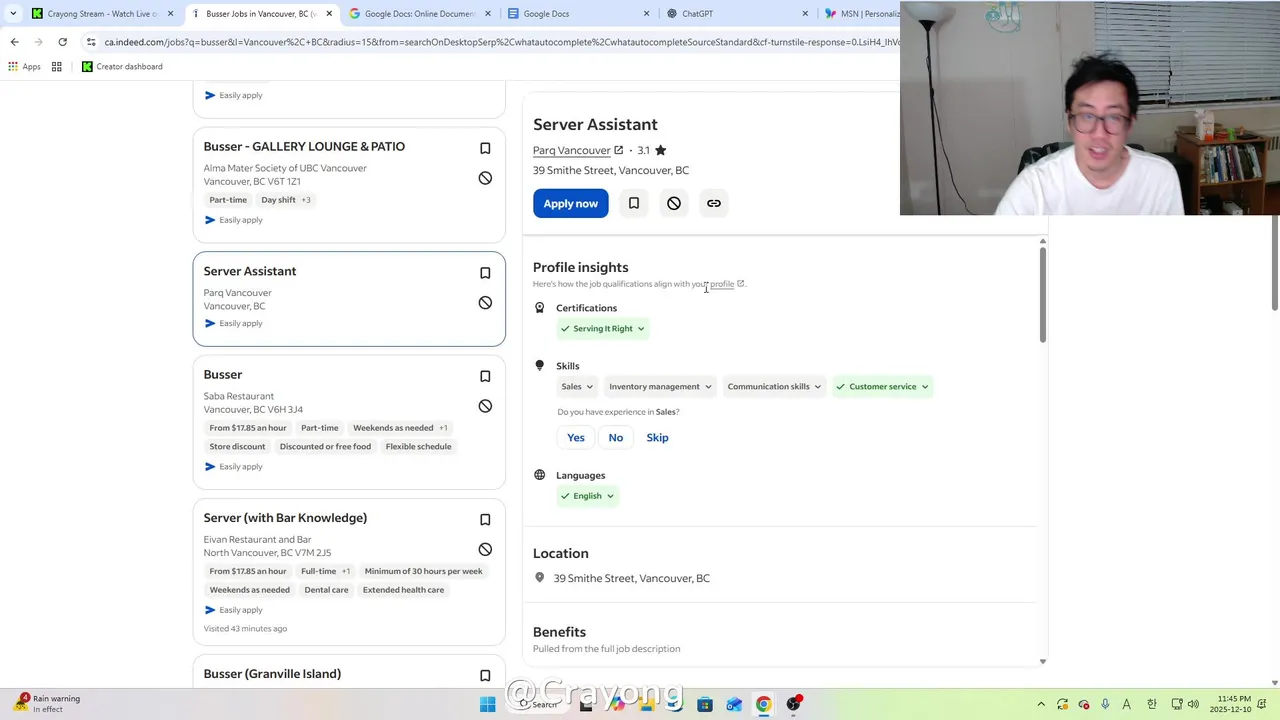1280x720 pixels.
Task: Expand the +1 tag on Saba Busser job
Action: (x=443, y=428)
